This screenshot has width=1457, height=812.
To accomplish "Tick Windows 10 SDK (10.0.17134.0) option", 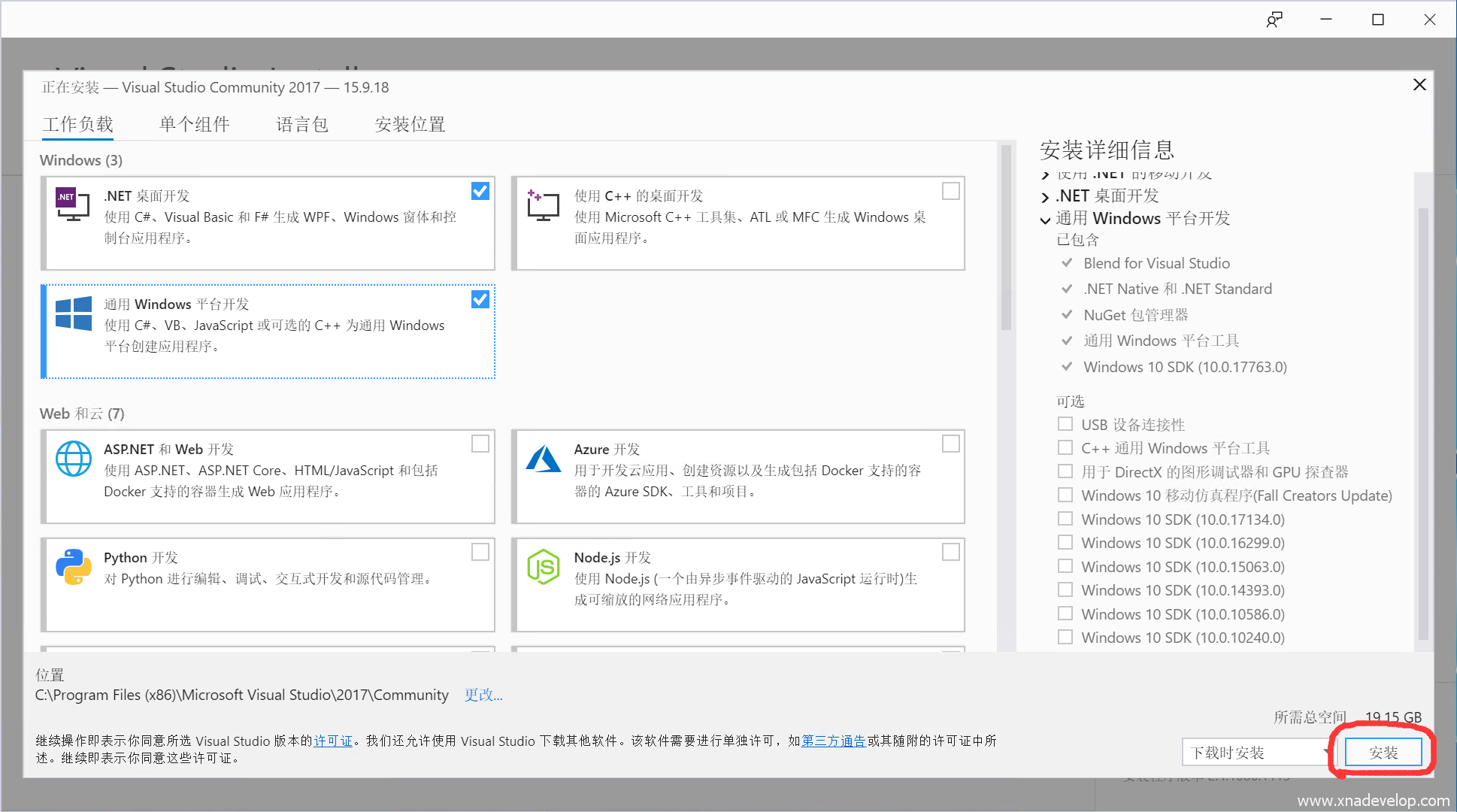I will pyautogui.click(x=1065, y=519).
